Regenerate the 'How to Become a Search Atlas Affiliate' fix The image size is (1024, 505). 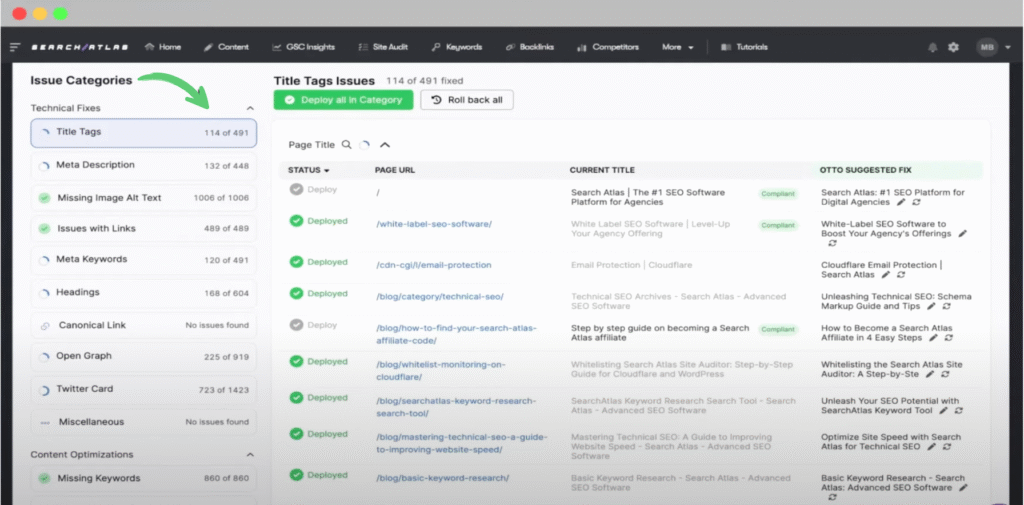click(949, 338)
